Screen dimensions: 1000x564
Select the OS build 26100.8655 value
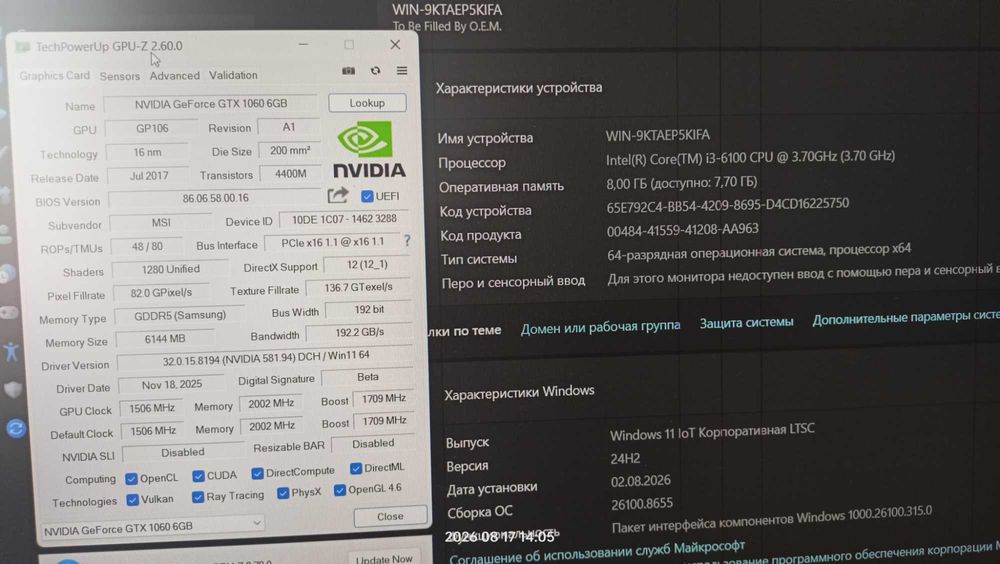click(642, 504)
